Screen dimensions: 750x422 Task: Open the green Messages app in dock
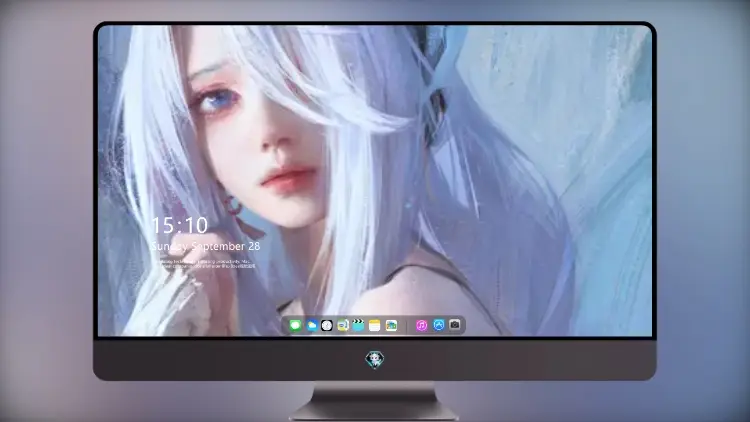click(x=295, y=326)
